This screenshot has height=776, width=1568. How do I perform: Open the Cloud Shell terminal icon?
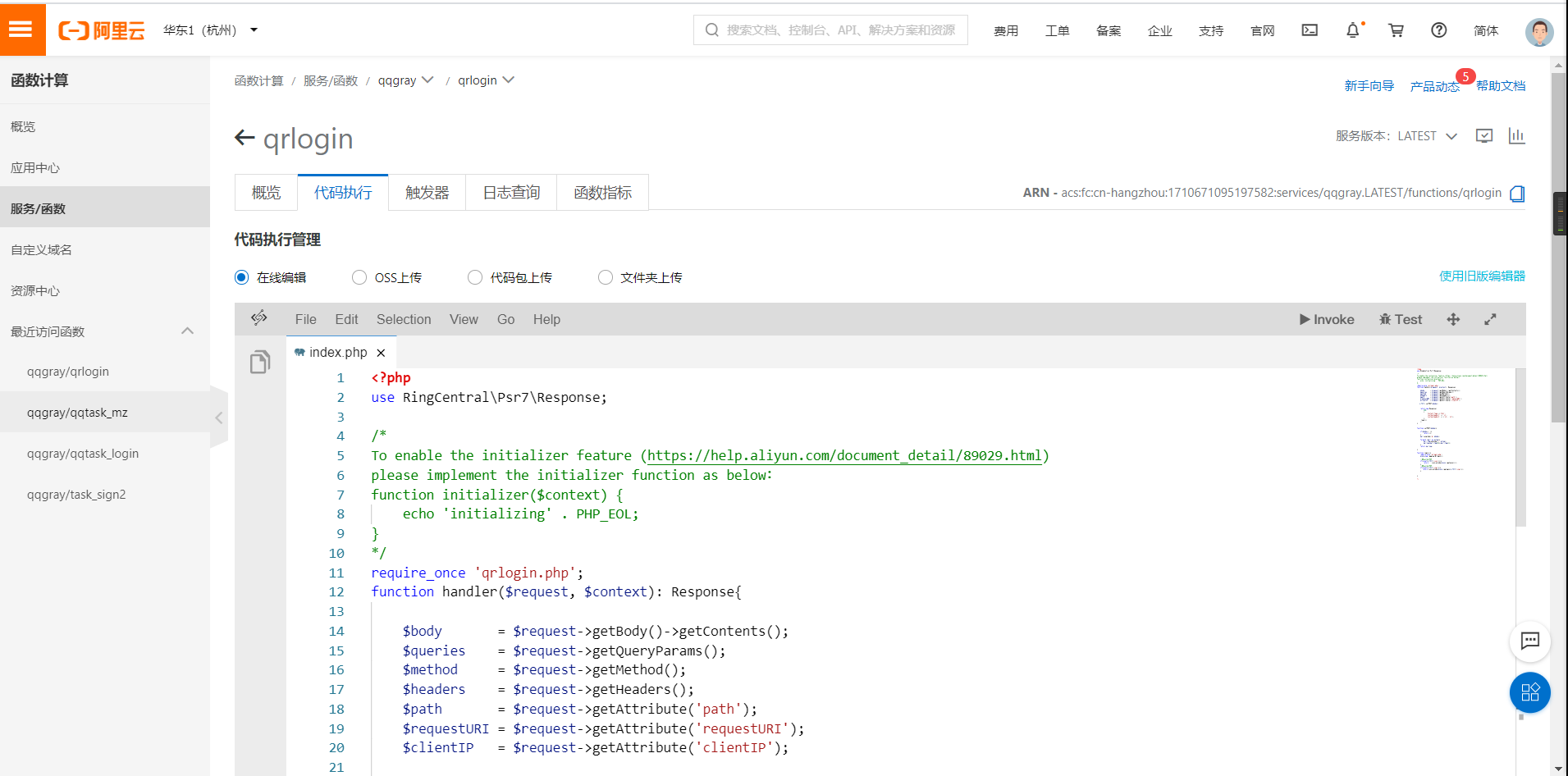1310,30
